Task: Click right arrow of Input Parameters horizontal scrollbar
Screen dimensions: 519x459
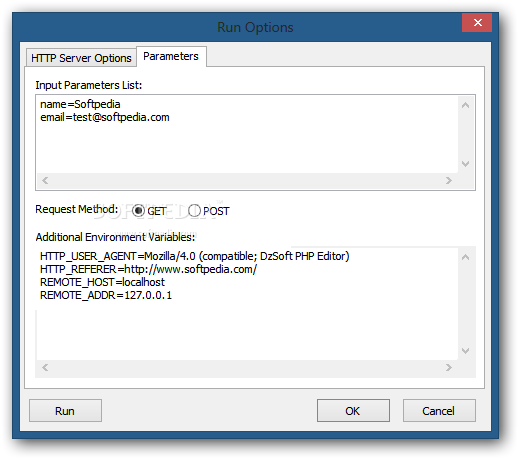Action: point(449,181)
